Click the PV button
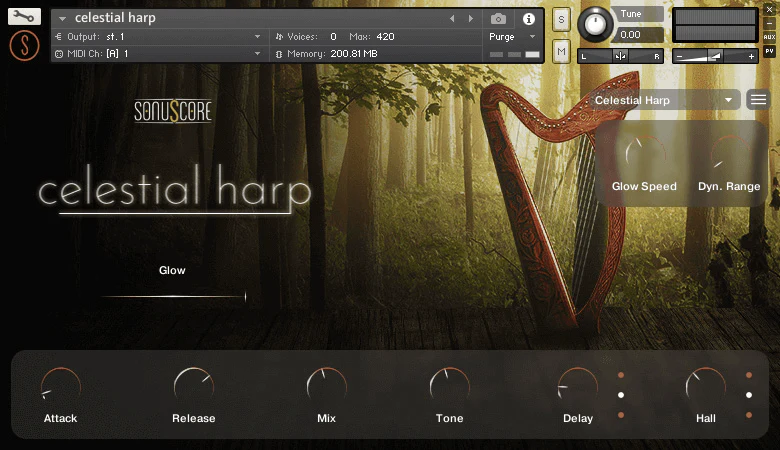 point(769,51)
